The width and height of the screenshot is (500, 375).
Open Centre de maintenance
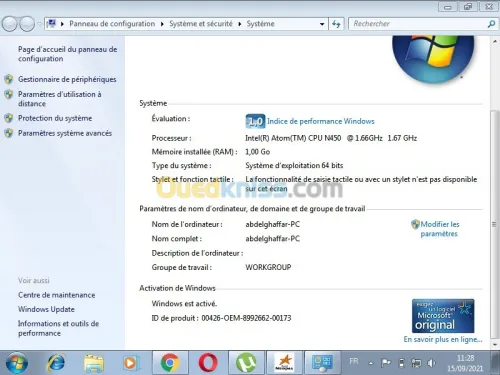click(57, 295)
